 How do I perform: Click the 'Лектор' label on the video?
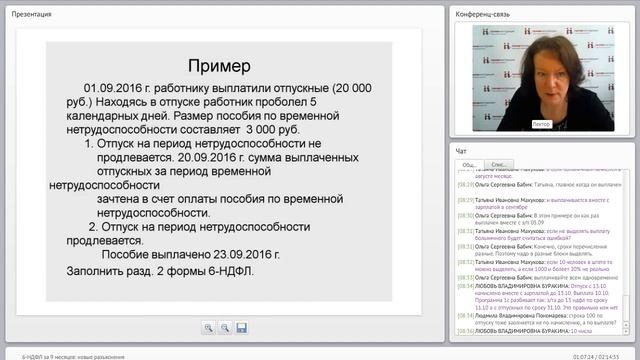tap(542, 124)
